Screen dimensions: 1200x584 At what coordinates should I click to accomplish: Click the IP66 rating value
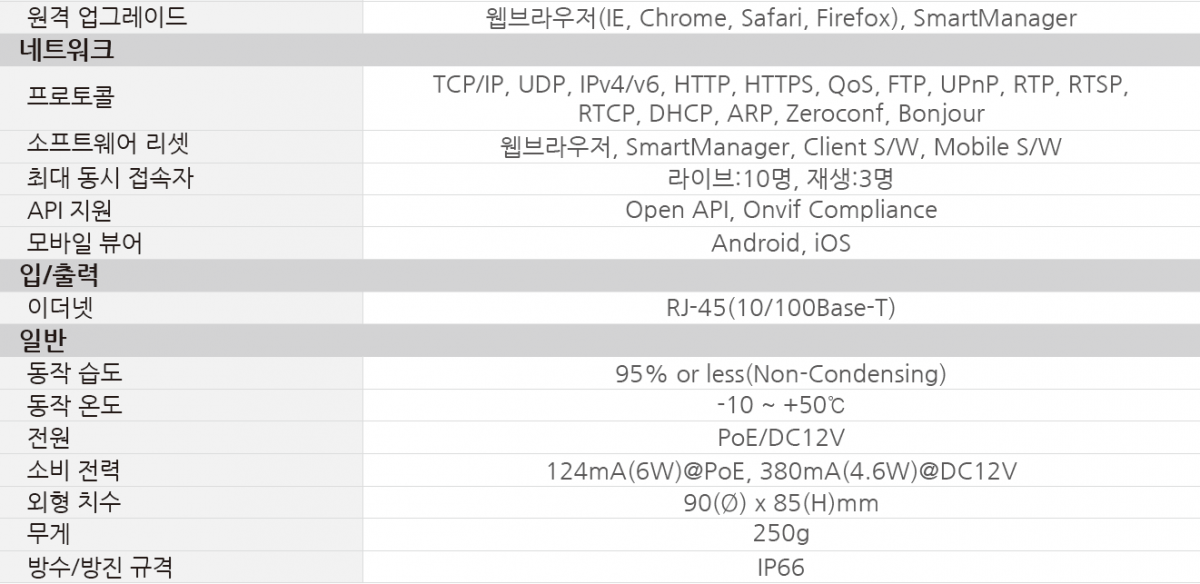pos(781,568)
